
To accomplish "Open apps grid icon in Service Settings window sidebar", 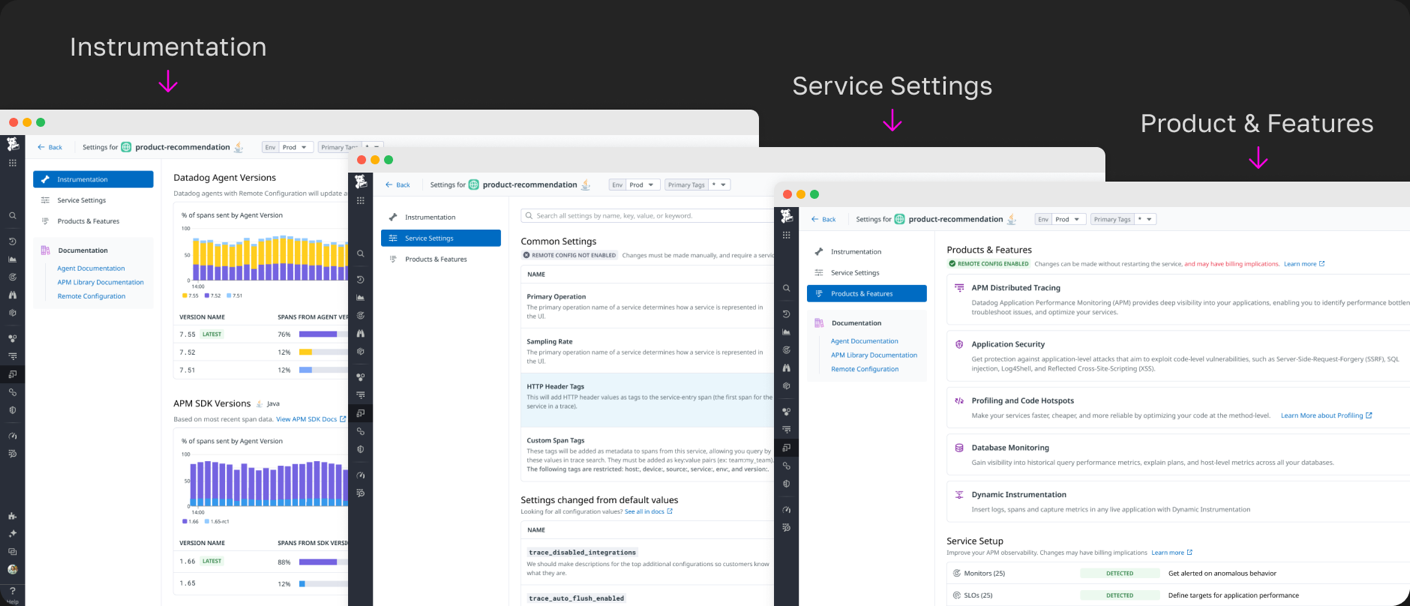I will (x=361, y=200).
